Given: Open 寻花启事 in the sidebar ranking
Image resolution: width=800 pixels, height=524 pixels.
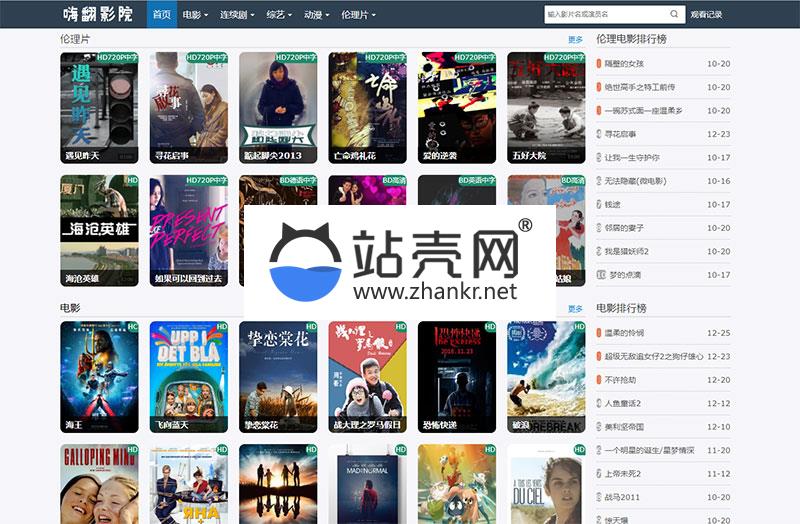Looking at the screenshot, I should point(620,134).
